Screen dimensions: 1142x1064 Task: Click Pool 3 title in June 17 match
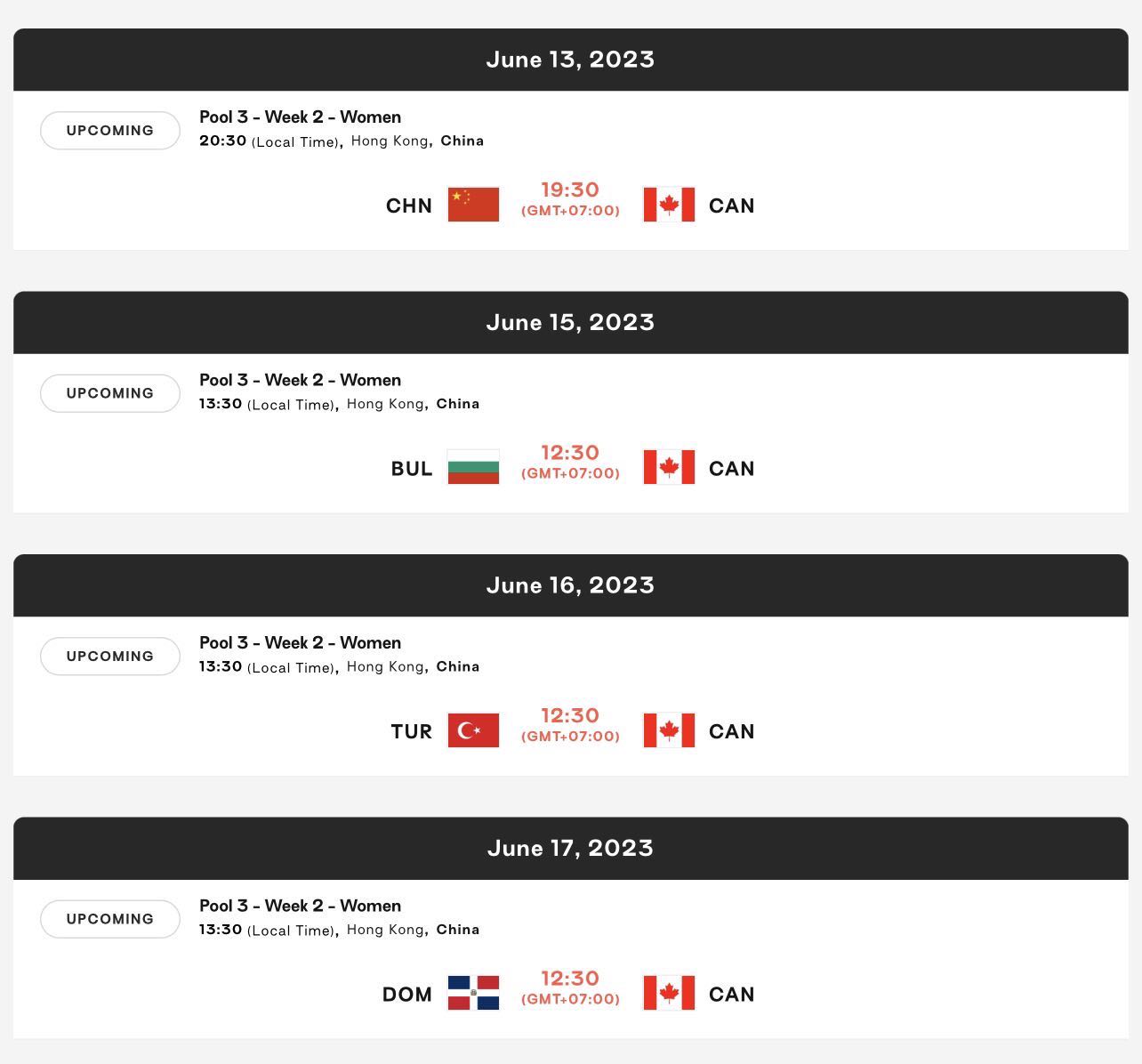pos(301,906)
